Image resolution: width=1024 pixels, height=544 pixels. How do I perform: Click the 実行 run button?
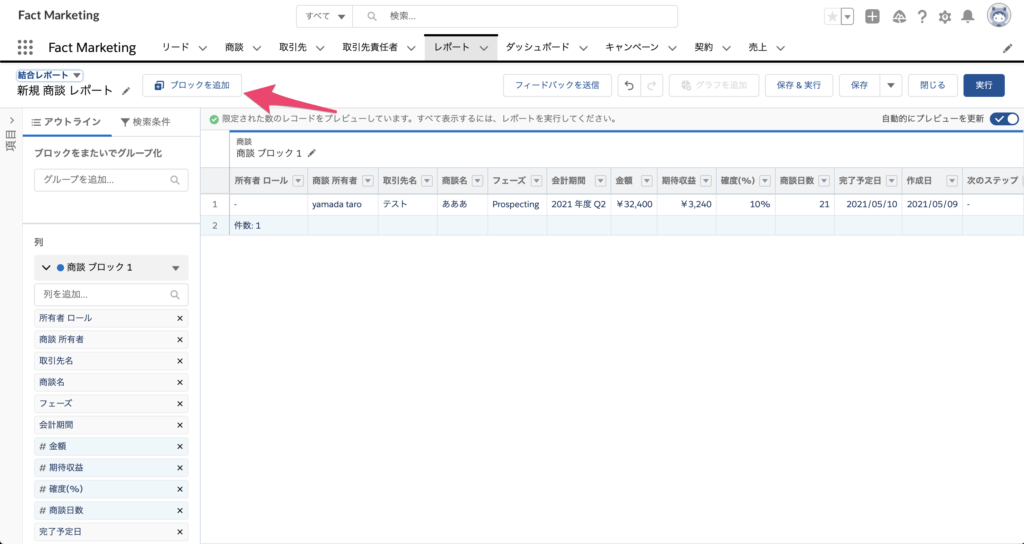tap(984, 86)
